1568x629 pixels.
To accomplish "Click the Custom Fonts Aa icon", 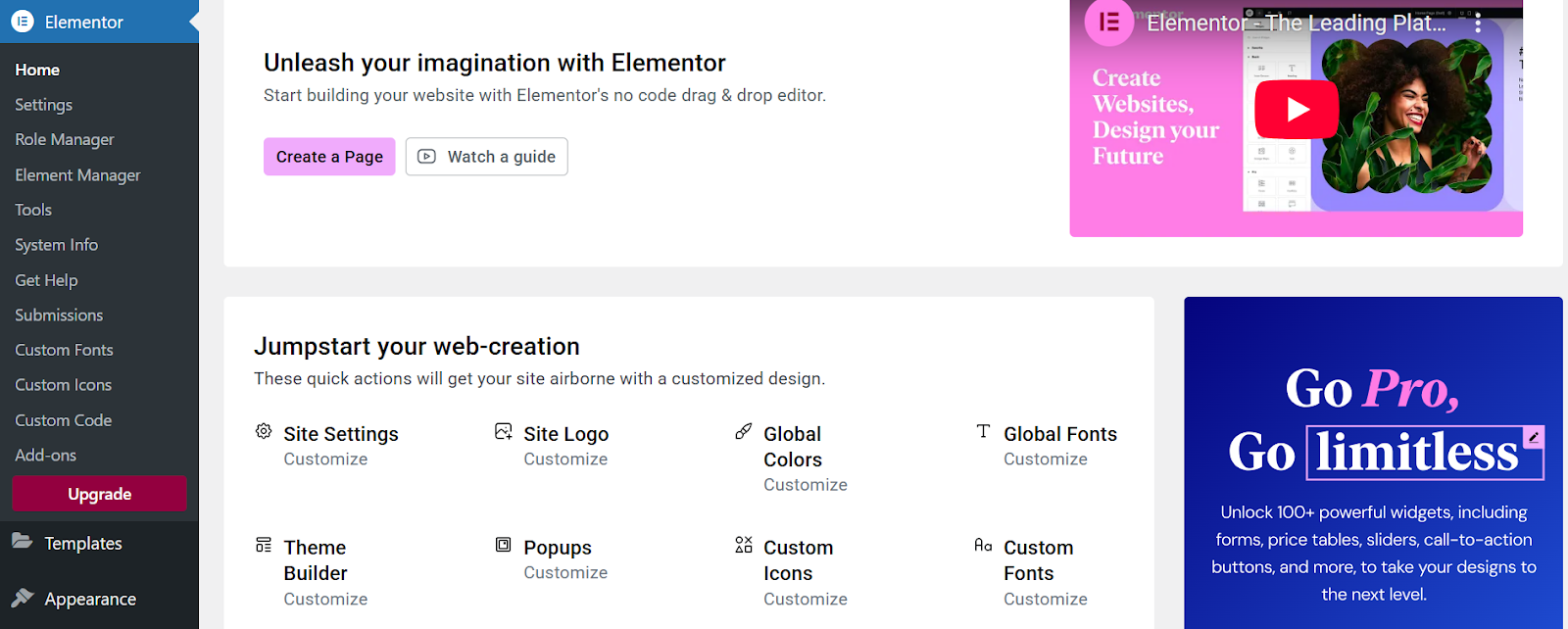I will (x=983, y=545).
